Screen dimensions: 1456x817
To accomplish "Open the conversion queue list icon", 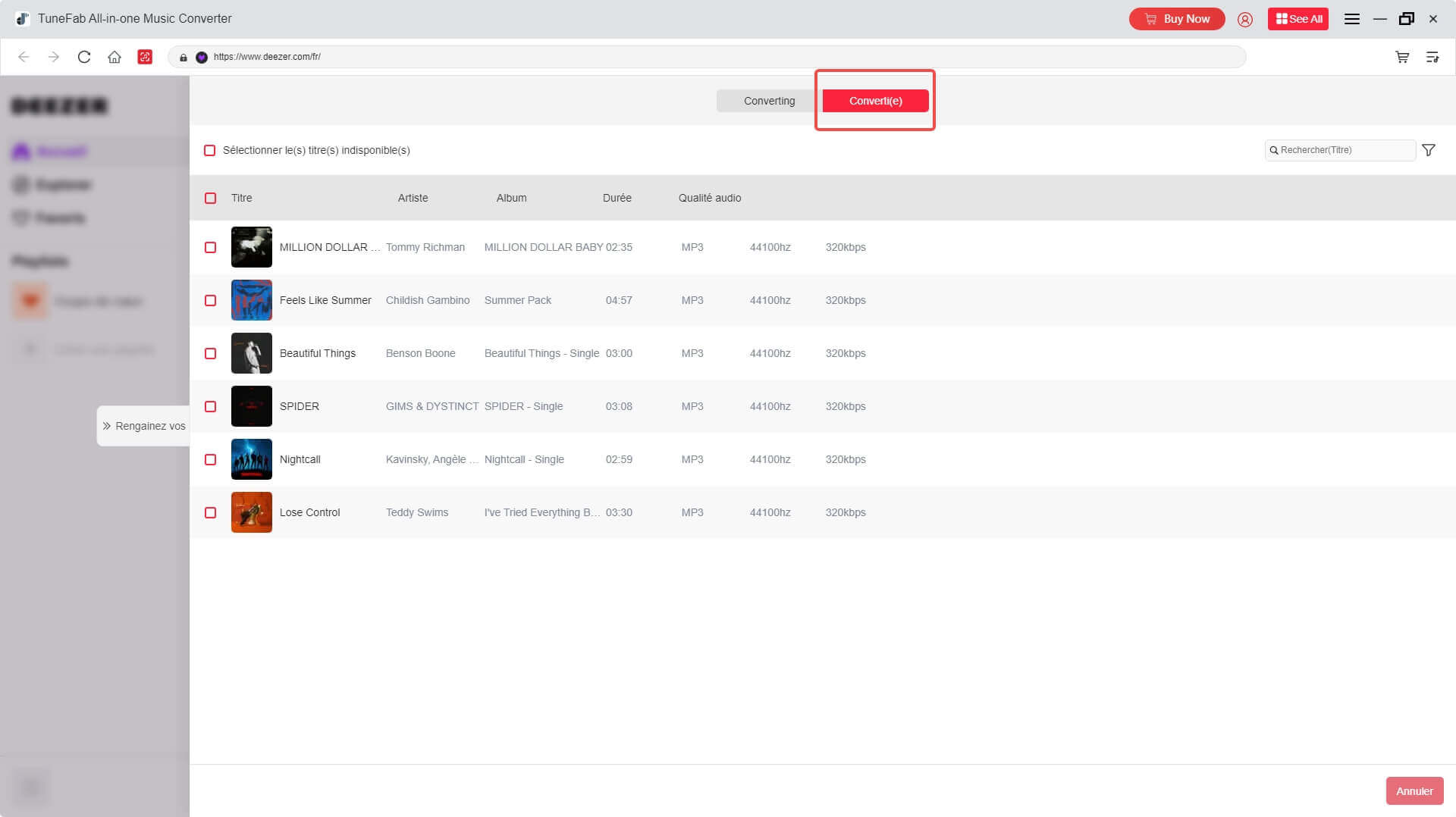I will point(1432,57).
